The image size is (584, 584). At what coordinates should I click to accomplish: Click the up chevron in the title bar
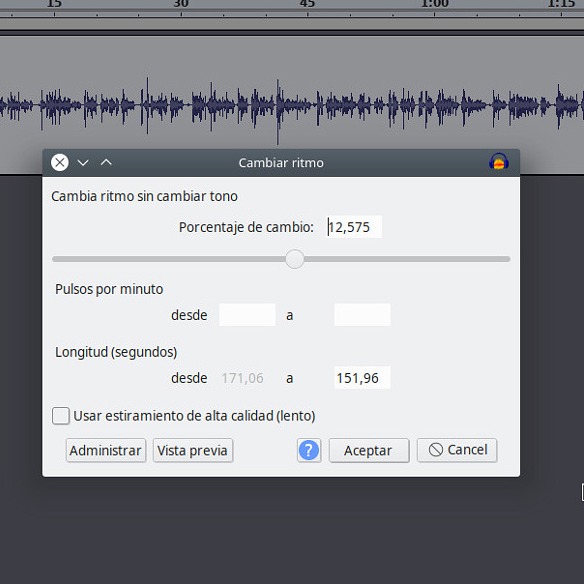click(106, 162)
